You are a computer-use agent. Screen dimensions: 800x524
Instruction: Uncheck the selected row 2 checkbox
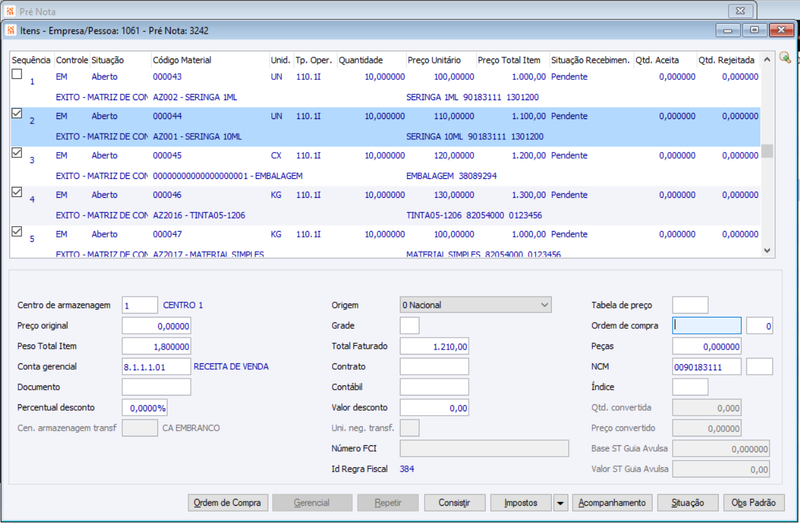[17, 113]
